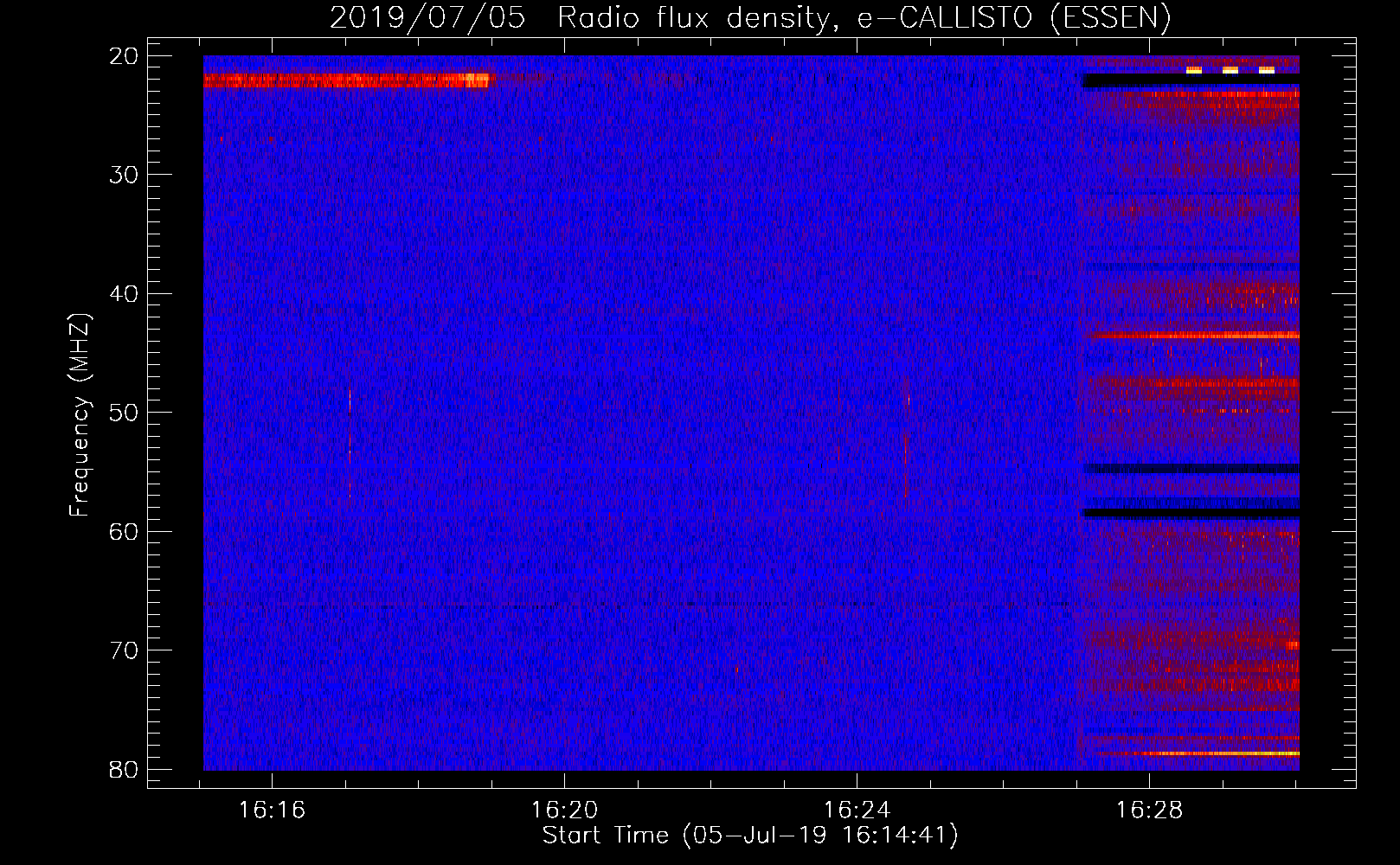This screenshot has width=1400, height=865.
Task: Select the 16:16 time tick label
Action: [x=273, y=811]
